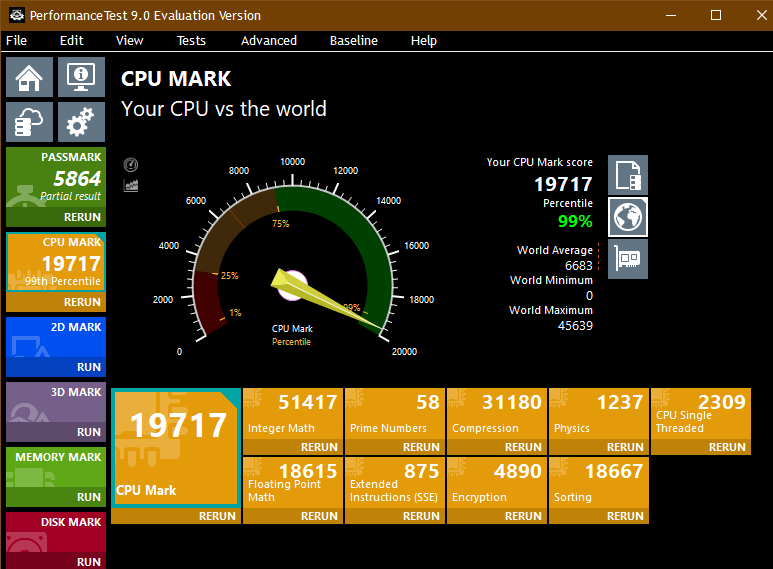
Task: Select the 3D Mark sidebar tile
Action: [56, 402]
